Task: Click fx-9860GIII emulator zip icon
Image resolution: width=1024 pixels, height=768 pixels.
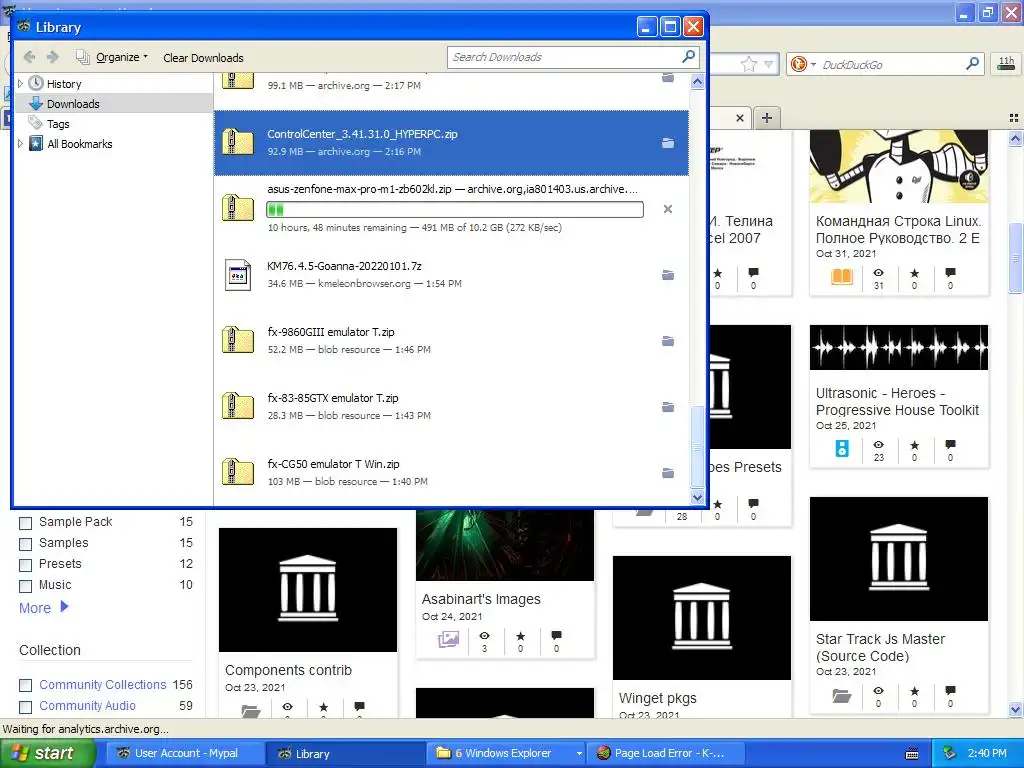Action: (238, 340)
